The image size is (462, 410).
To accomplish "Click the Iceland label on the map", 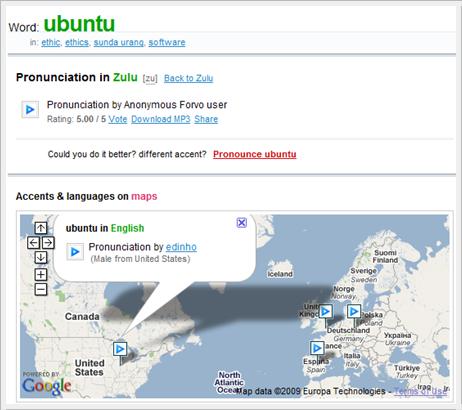I will 280,274.
